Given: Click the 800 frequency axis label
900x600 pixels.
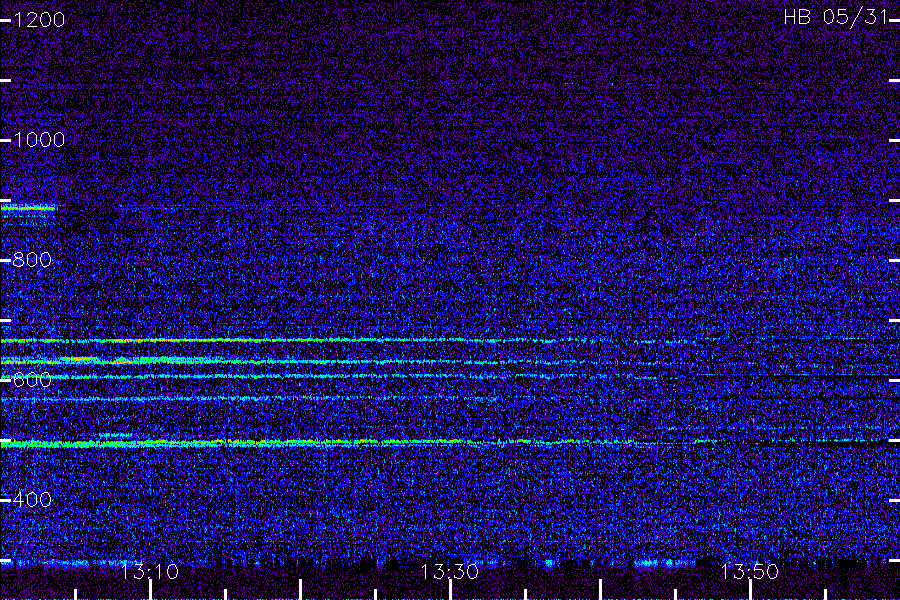Looking at the screenshot, I should (32, 260).
